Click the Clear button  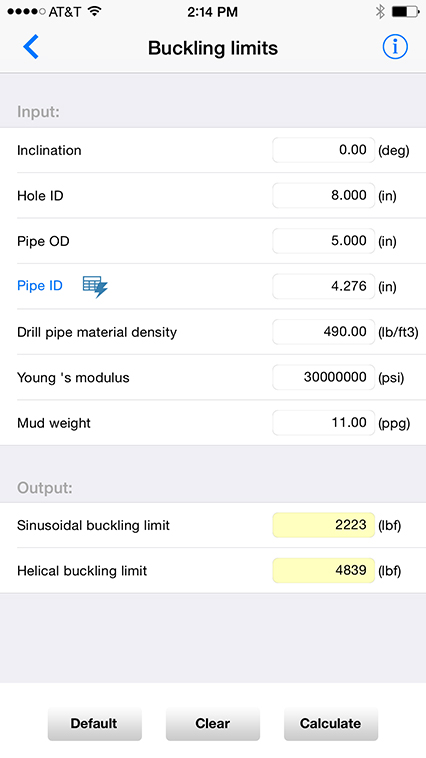click(213, 723)
